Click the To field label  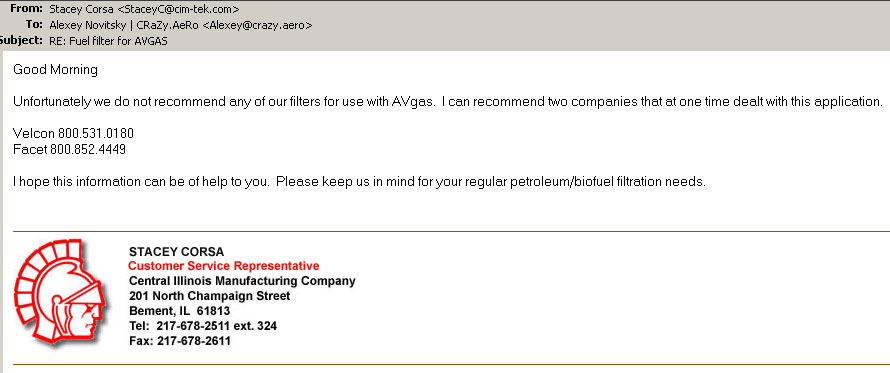(x=35, y=25)
